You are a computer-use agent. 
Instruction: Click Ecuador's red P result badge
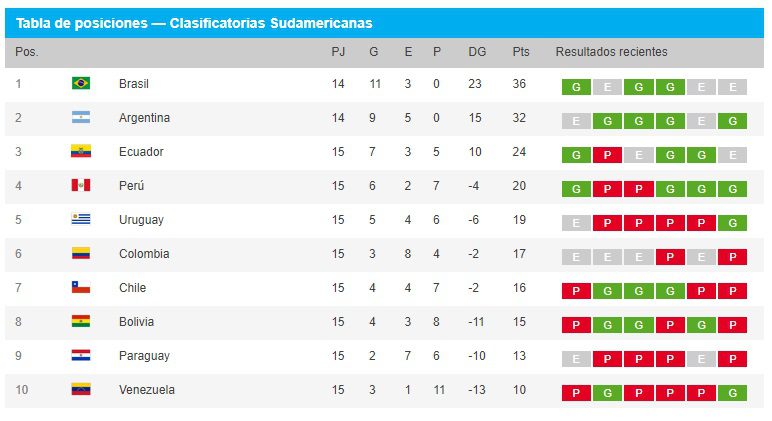(607, 155)
